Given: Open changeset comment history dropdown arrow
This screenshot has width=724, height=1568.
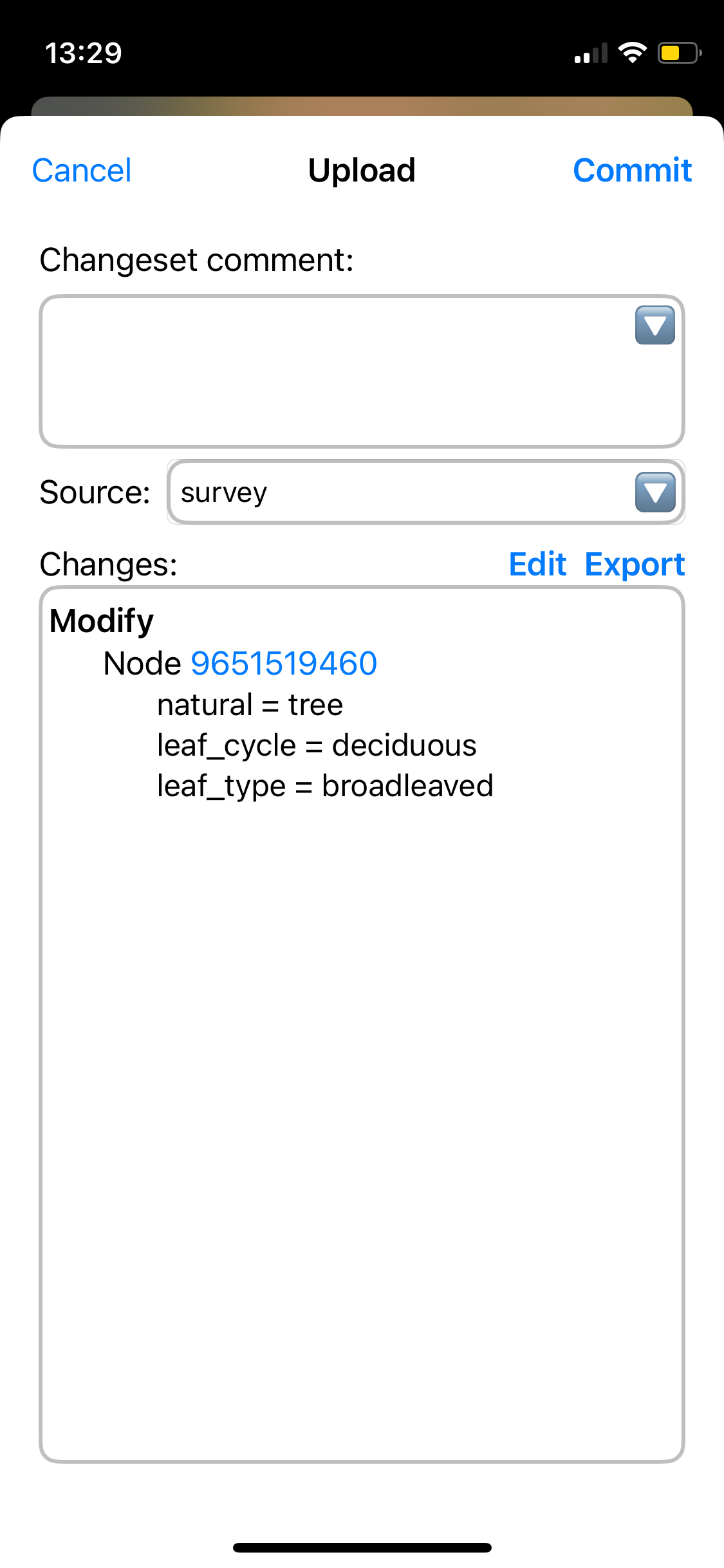Looking at the screenshot, I should (x=655, y=326).
